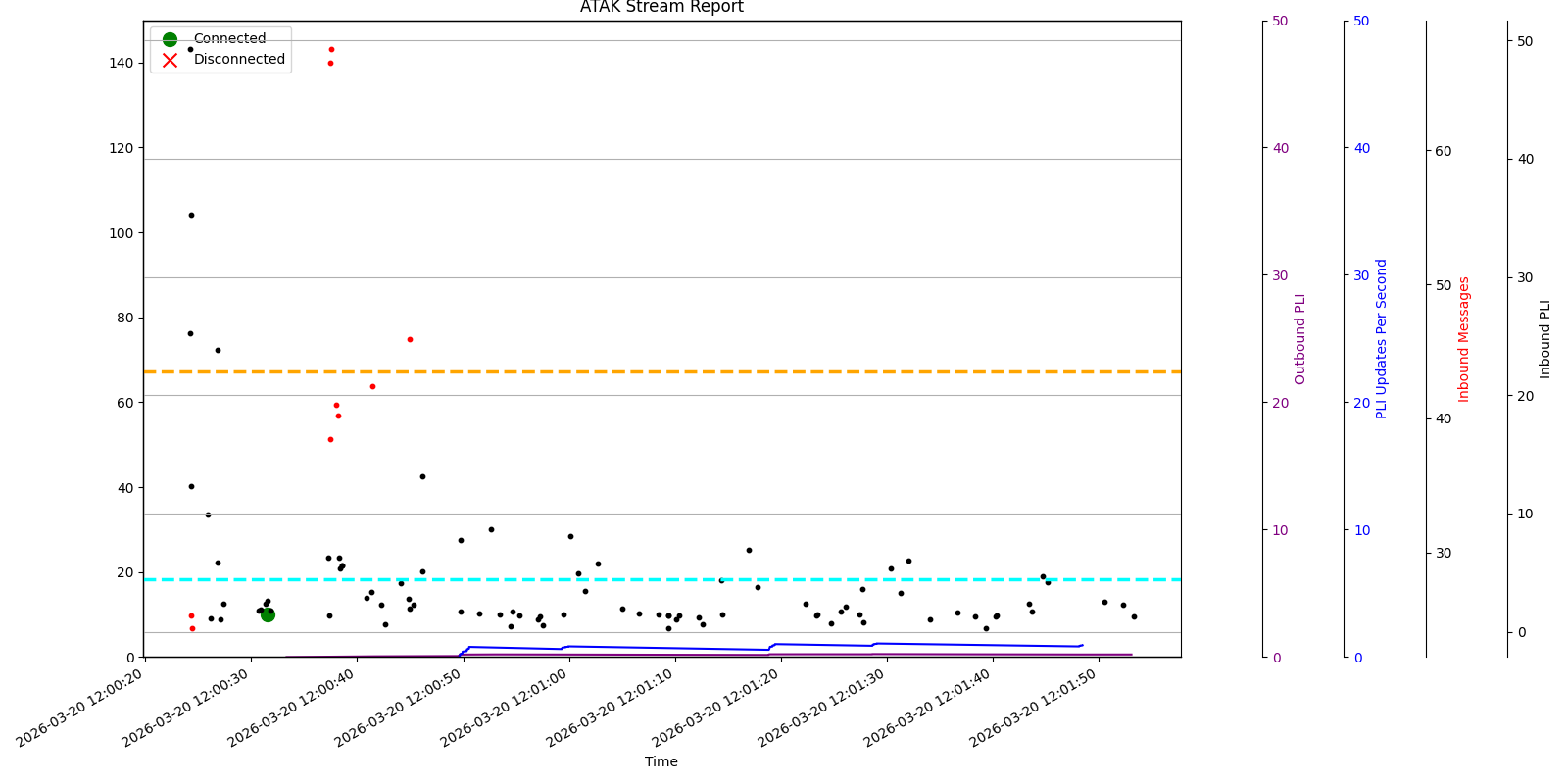Click the 140 tick on left axis
The height and width of the screenshot is (784, 1568).
122,63
